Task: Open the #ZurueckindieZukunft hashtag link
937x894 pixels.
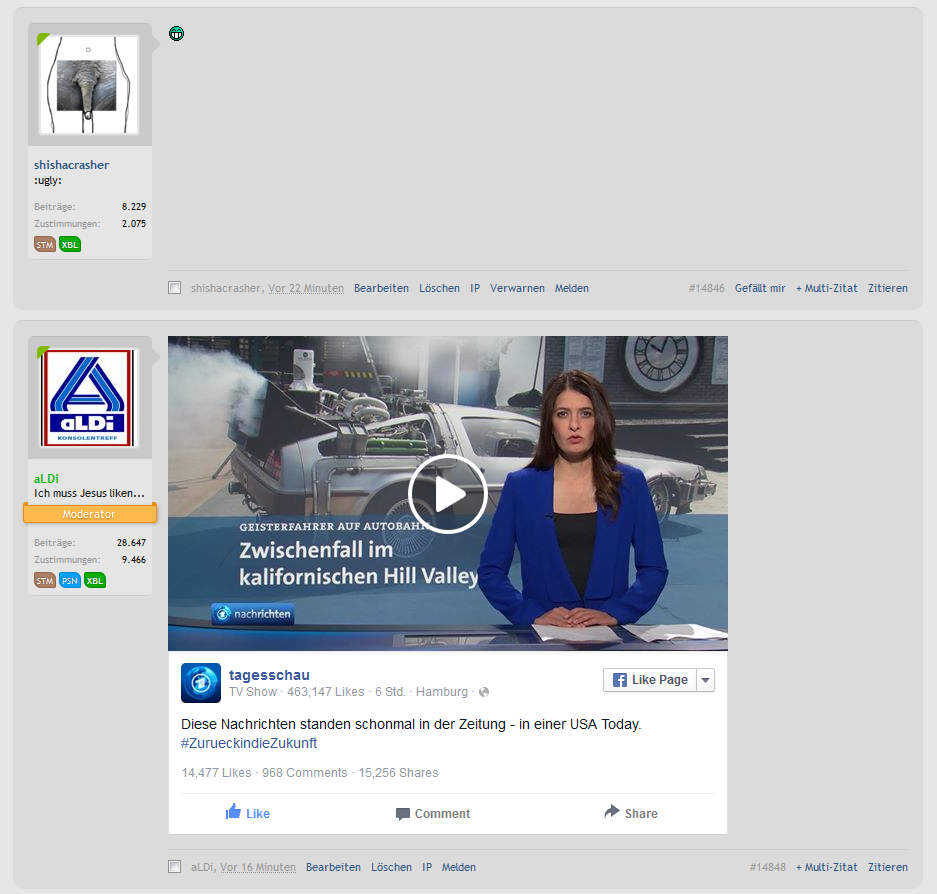Action: [249, 743]
